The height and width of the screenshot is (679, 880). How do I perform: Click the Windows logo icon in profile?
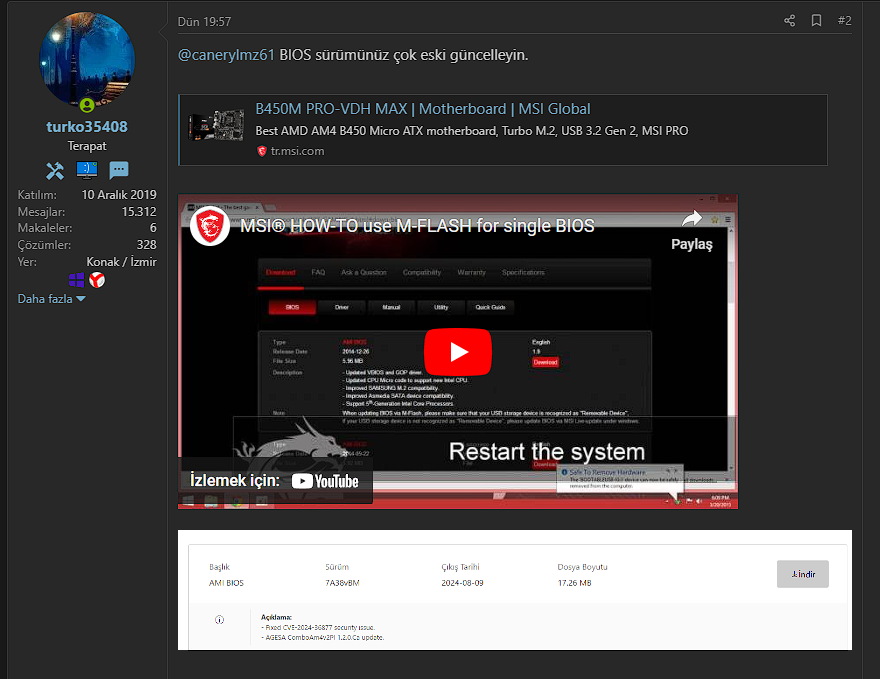click(x=76, y=280)
